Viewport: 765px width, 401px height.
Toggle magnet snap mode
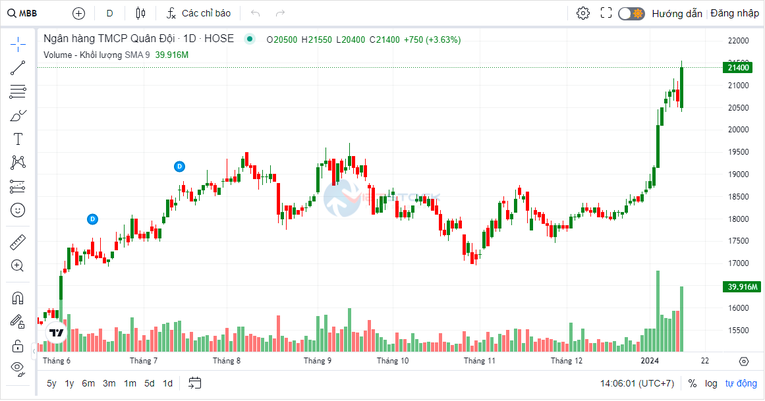18,298
